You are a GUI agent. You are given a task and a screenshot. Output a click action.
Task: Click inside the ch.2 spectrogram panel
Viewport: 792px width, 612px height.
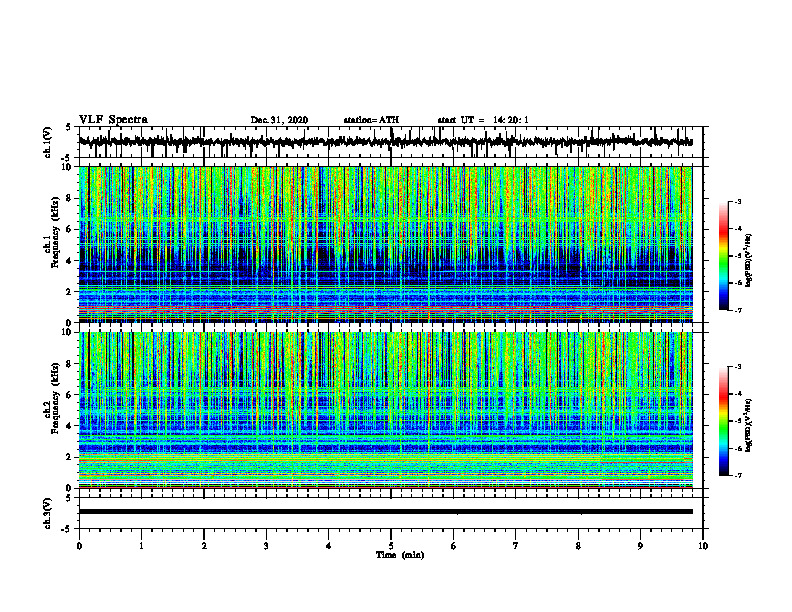[x=386, y=410]
